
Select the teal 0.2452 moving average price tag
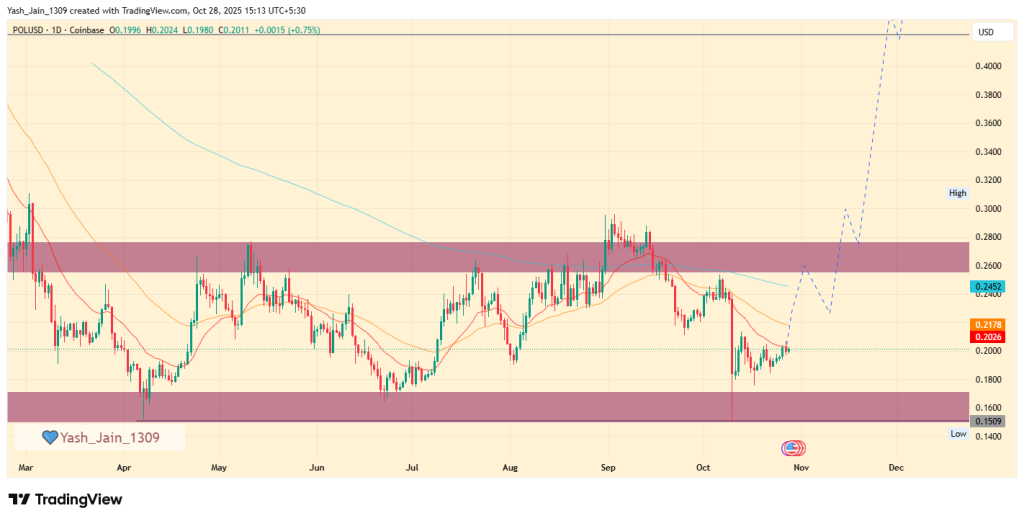click(986, 287)
